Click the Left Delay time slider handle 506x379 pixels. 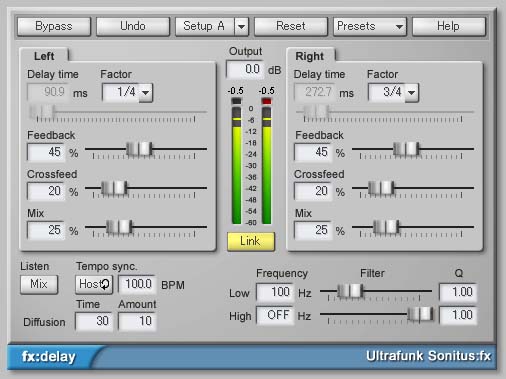(x=42, y=112)
